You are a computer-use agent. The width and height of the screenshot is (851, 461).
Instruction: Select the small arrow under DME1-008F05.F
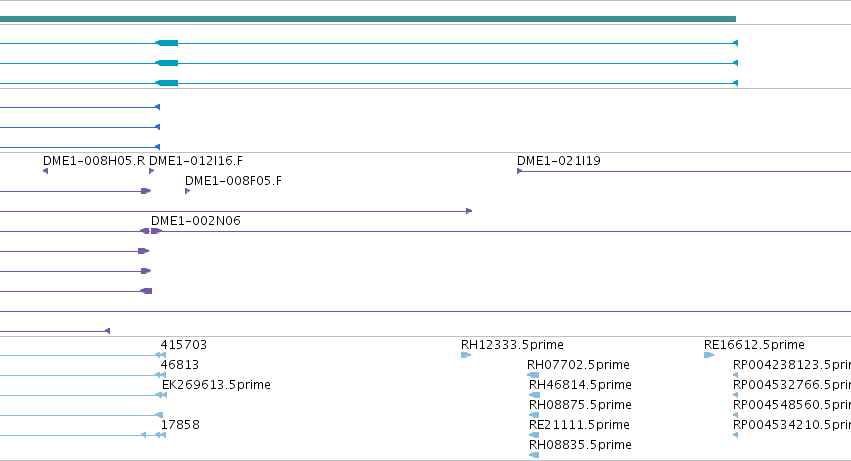(x=187, y=191)
